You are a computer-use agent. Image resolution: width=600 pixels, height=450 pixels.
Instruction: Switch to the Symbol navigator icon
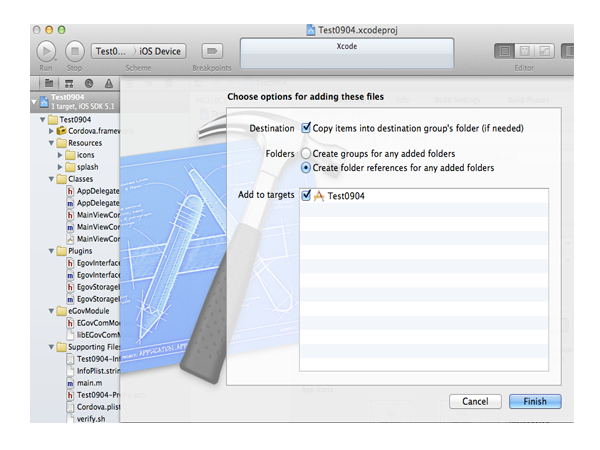coord(69,83)
